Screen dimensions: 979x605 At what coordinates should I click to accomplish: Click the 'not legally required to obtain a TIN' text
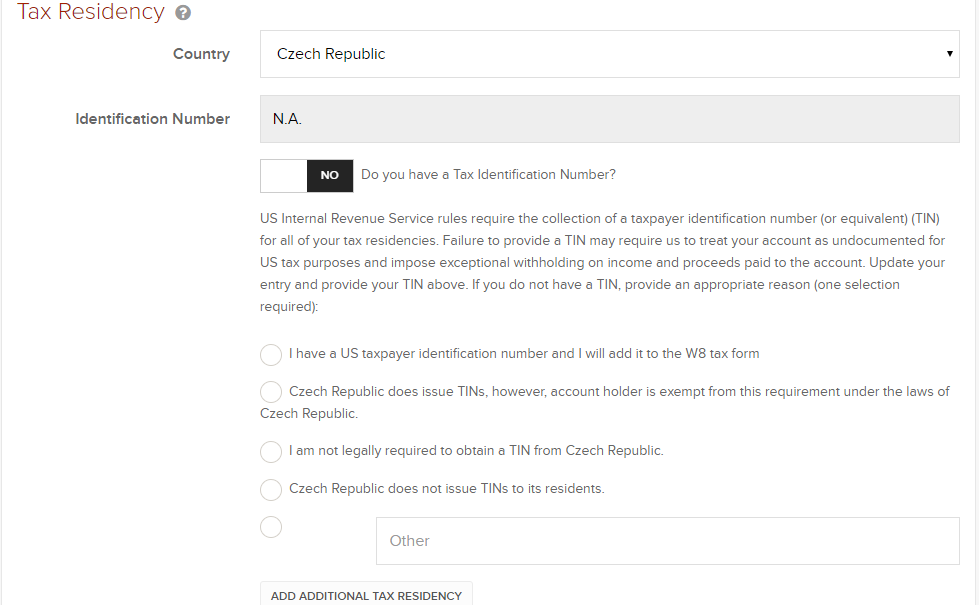[476, 451]
